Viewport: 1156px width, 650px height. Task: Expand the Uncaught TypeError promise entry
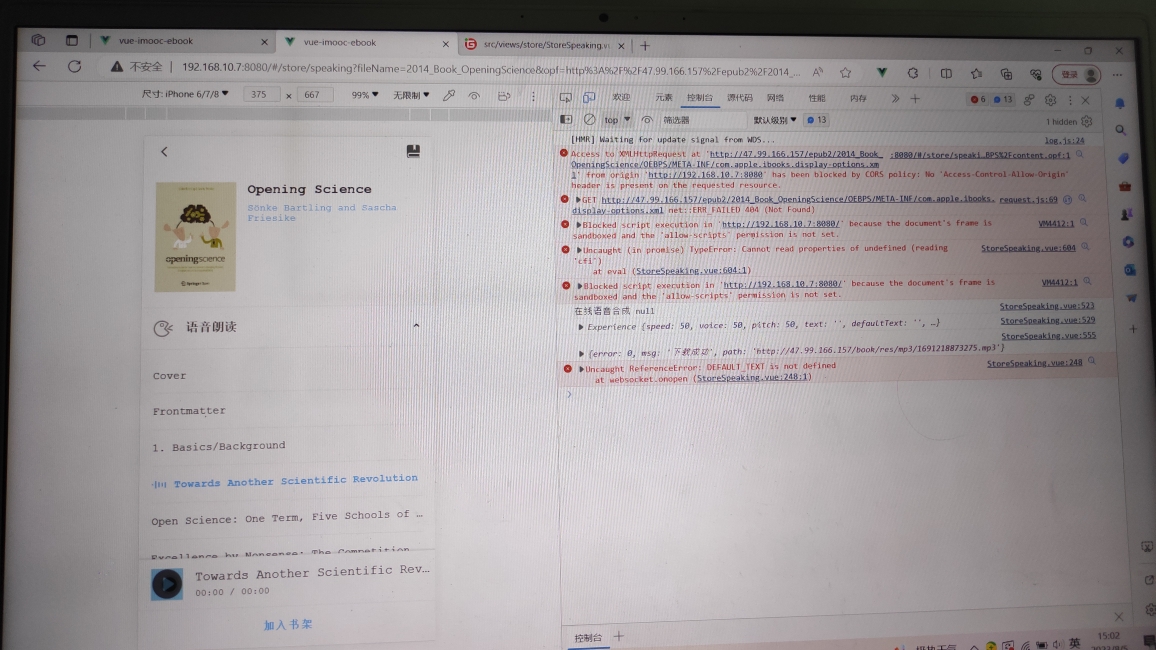[x=579, y=250]
